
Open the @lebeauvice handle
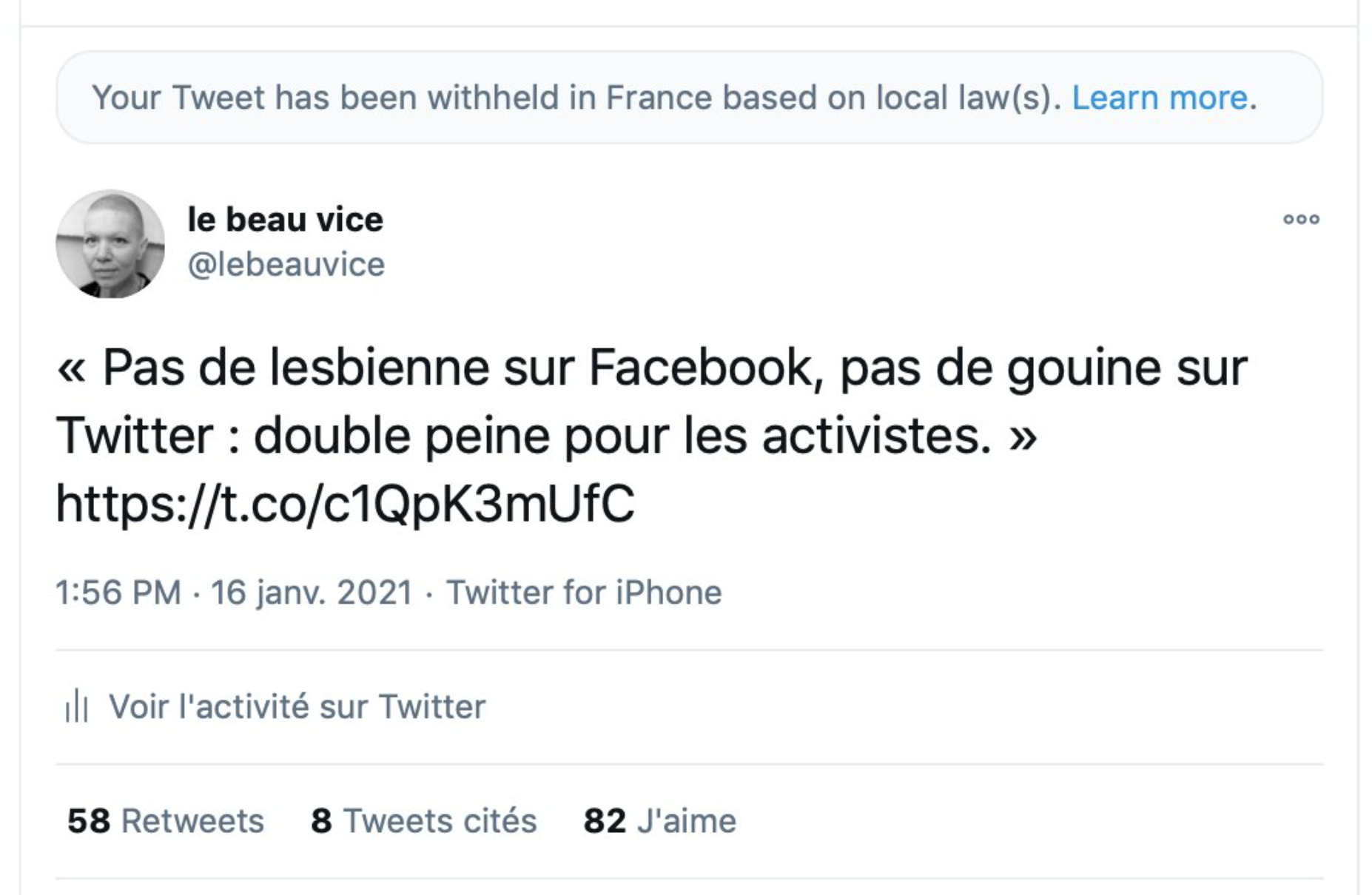(286, 265)
